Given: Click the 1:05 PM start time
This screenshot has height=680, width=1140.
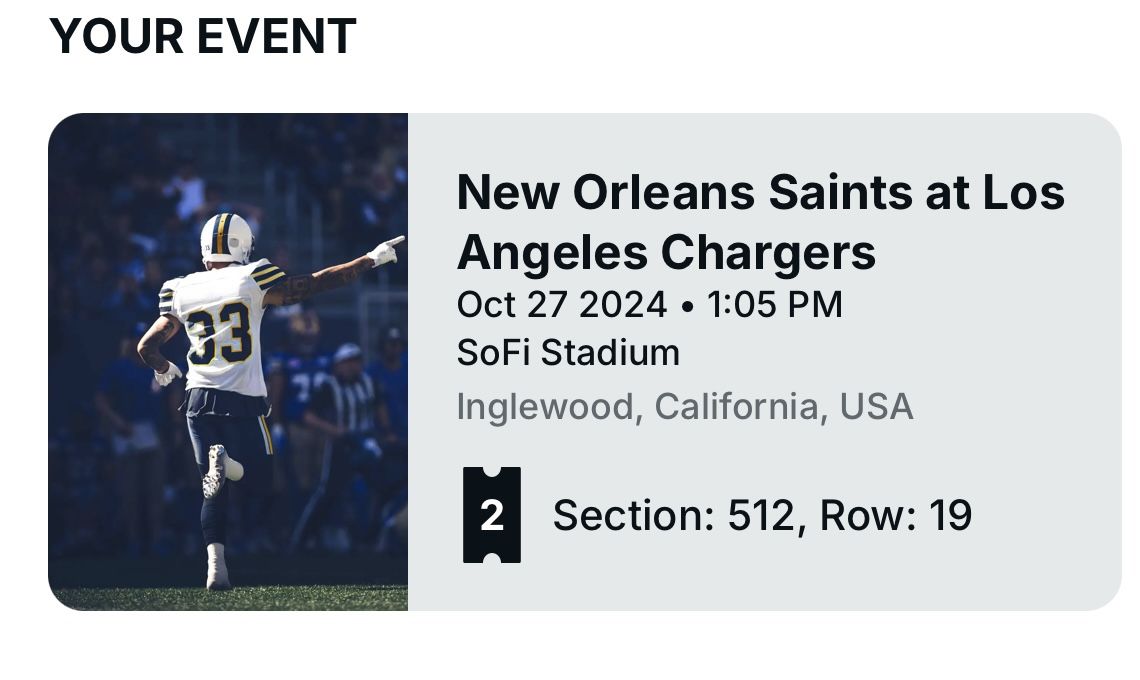Looking at the screenshot, I should 774,304.
